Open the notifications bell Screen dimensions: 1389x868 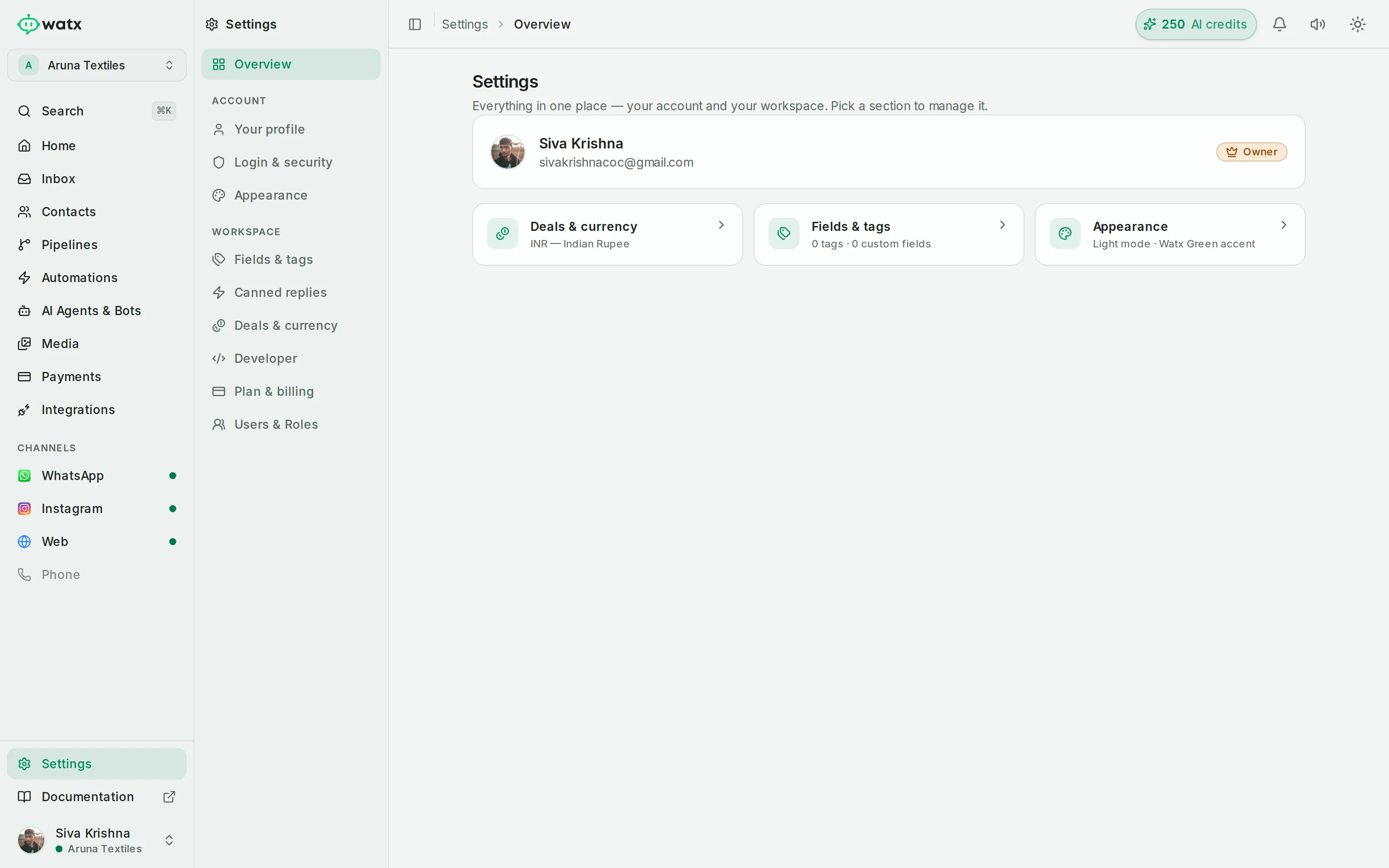coord(1279,24)
